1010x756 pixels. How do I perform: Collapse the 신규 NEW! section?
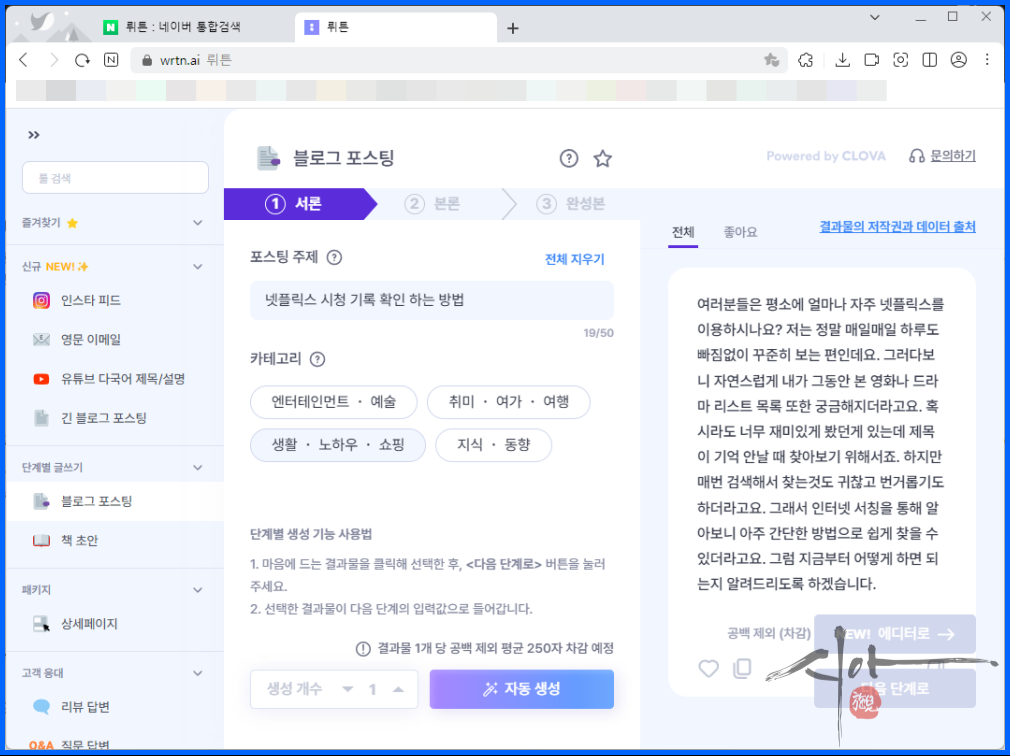click(x=198, y=267)
